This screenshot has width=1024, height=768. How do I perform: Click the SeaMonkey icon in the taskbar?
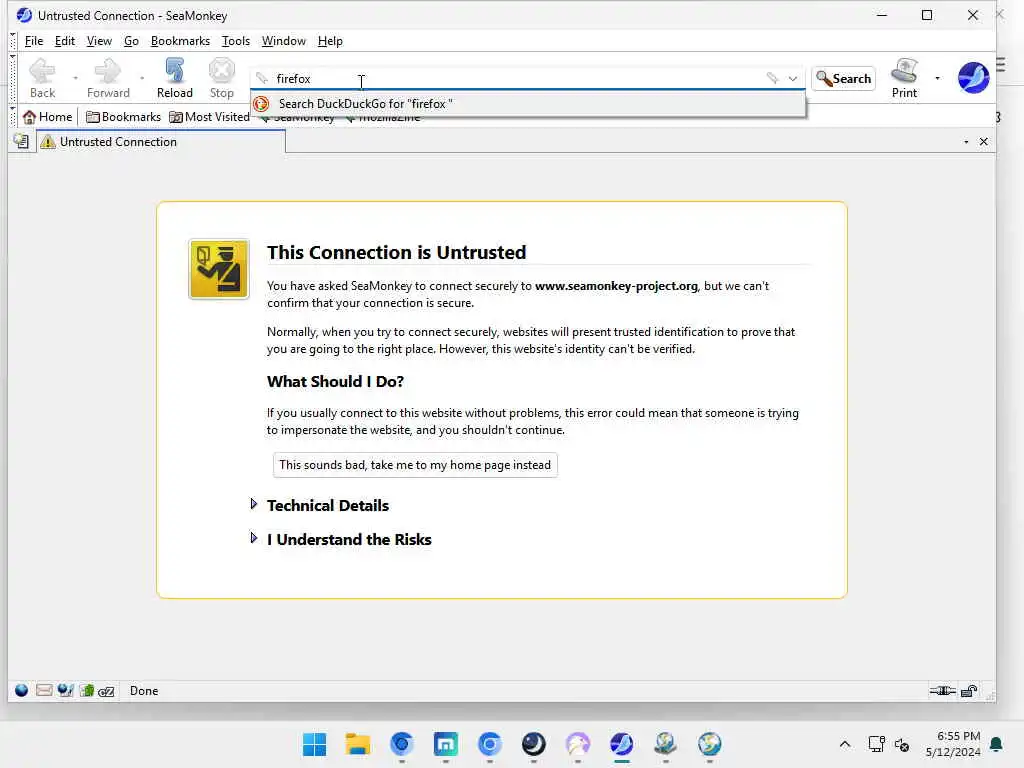click(621, 744)
